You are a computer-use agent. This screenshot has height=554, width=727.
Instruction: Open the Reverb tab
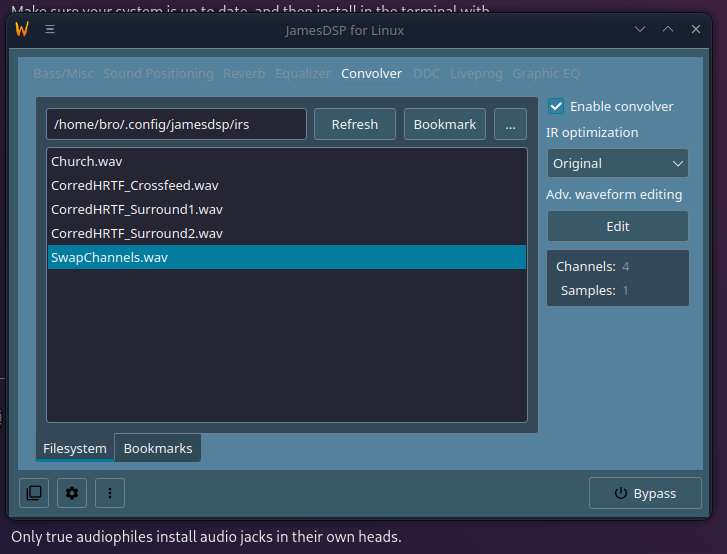pyautogui.click(x=244, y=73)
